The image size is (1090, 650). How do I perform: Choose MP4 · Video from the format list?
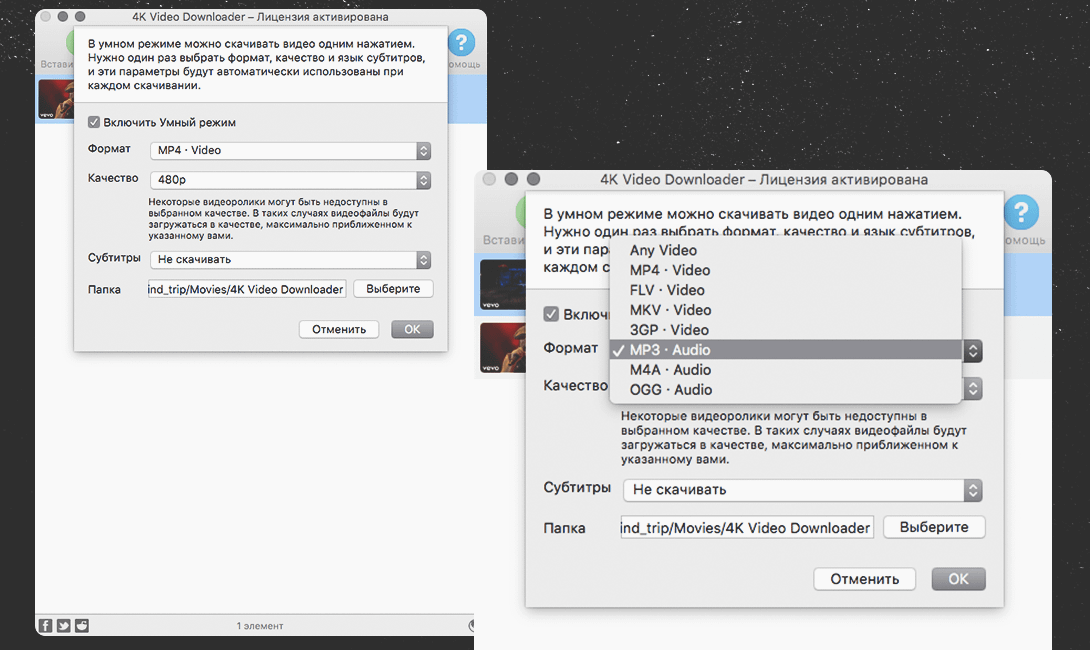tap(786, 270)
